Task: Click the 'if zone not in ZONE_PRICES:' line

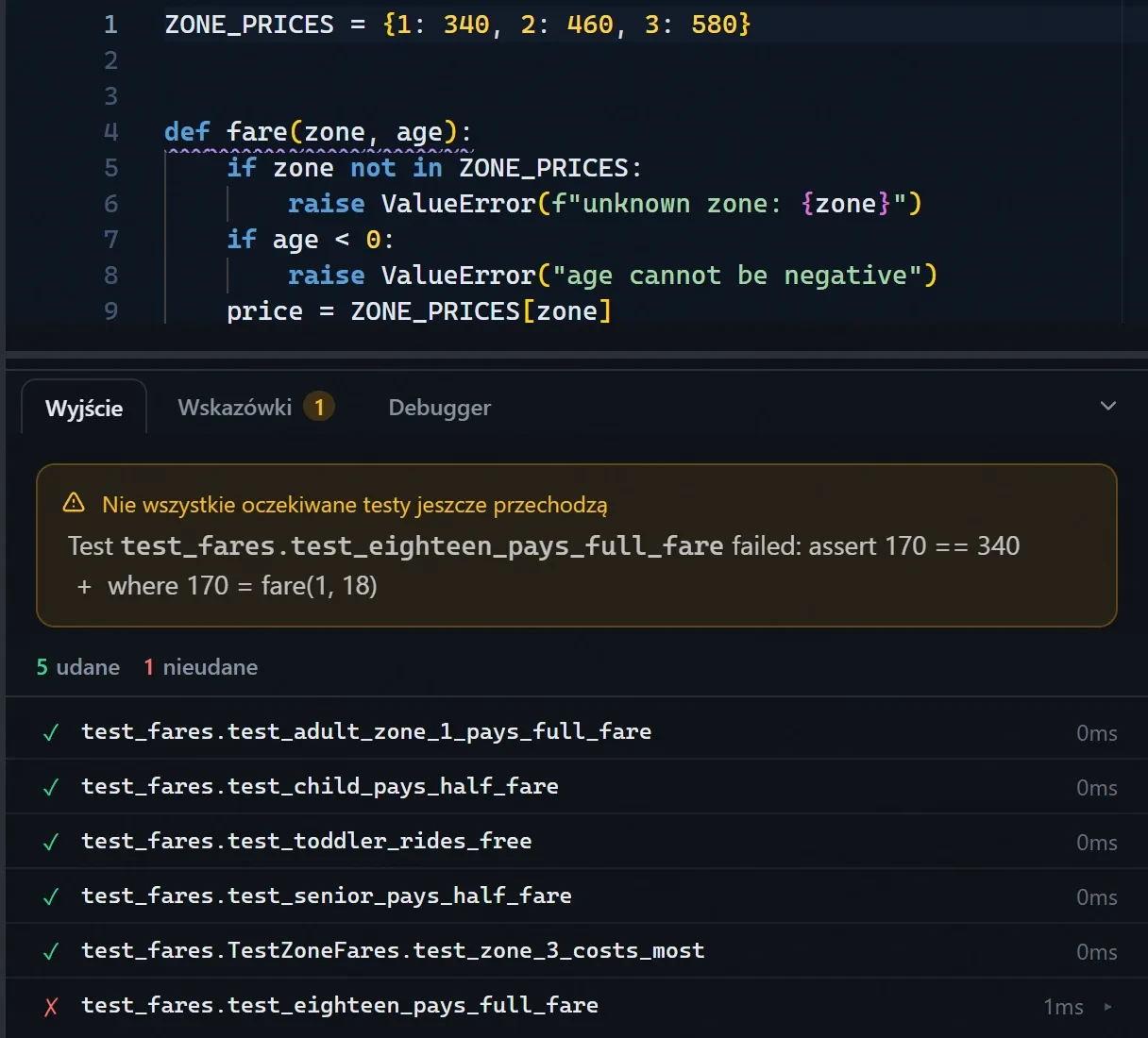Action: click(x=434, y=168)
